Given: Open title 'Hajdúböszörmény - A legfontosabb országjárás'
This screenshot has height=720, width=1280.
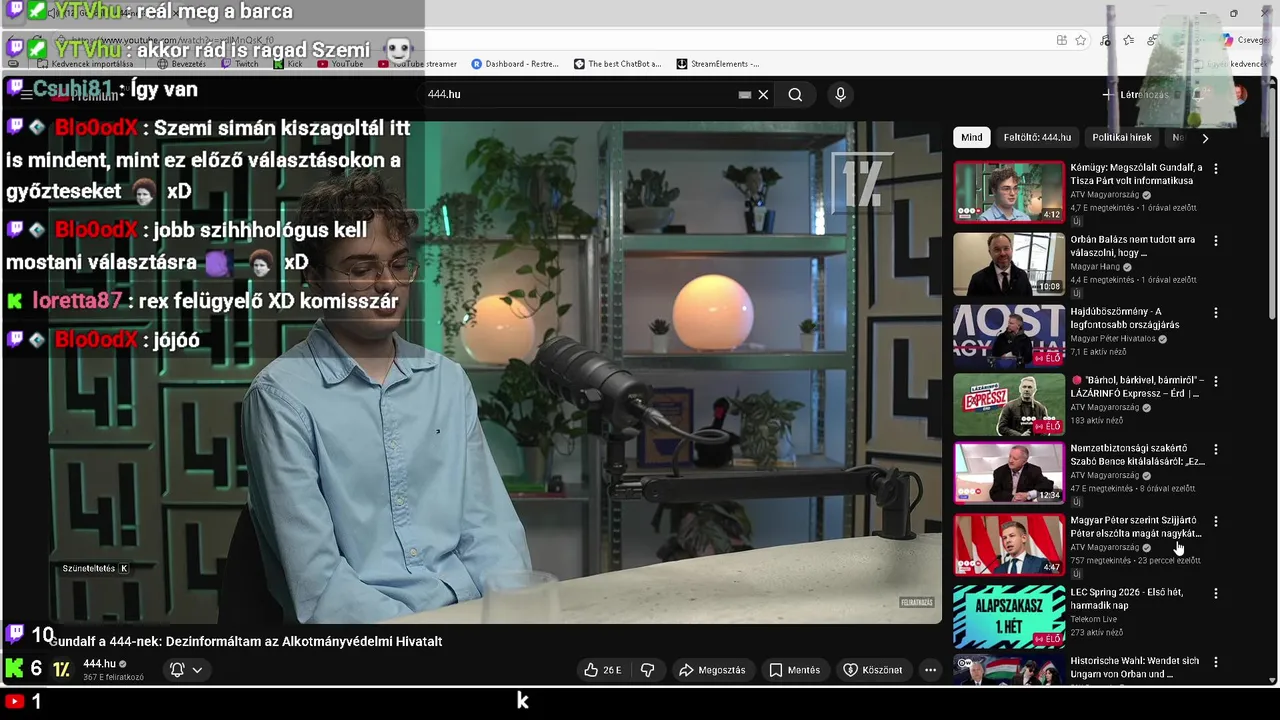Looking at the screenshot, I should [1125, 318].
